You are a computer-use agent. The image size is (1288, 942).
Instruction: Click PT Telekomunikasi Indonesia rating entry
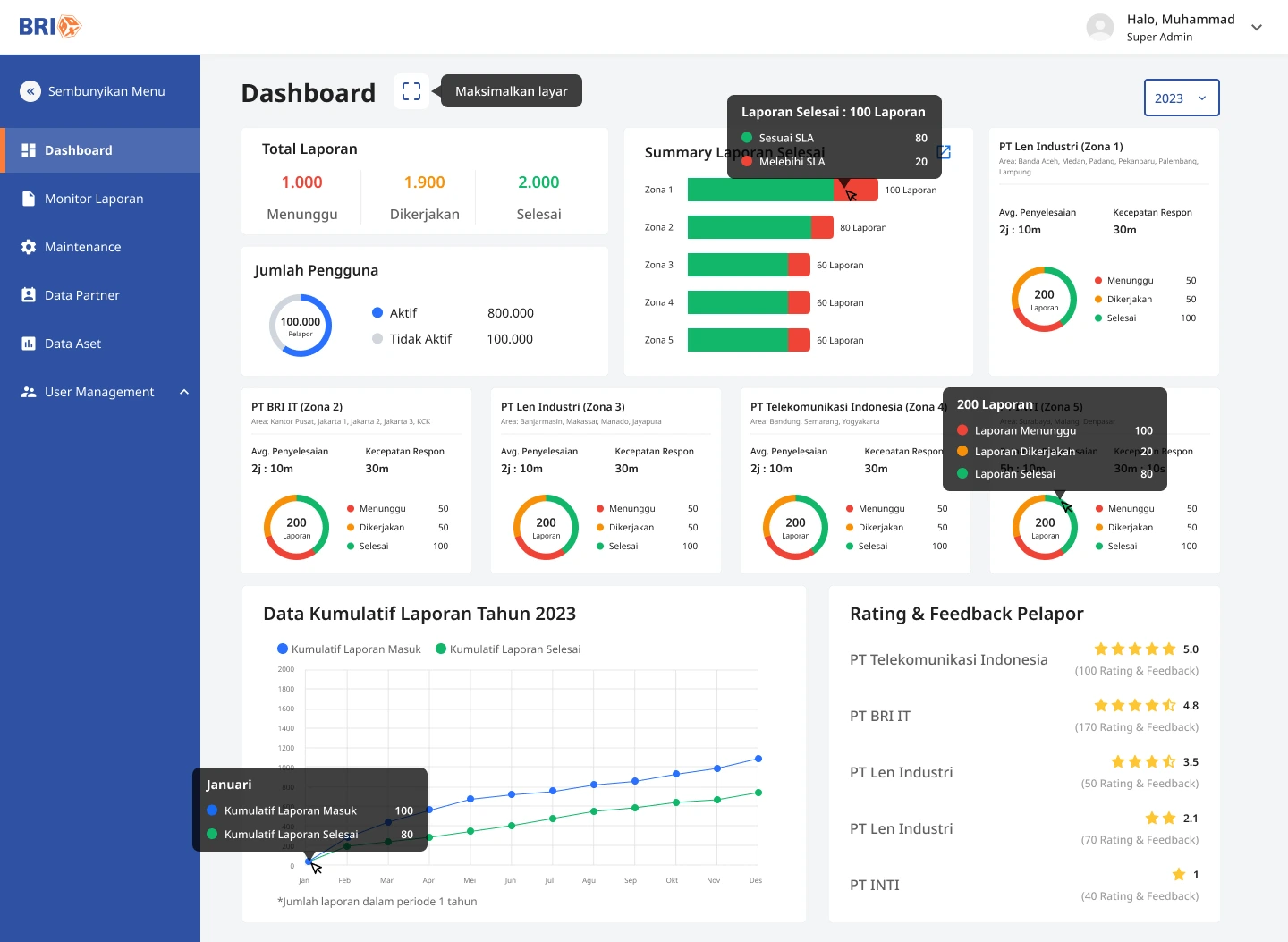[x=948, y=660]
